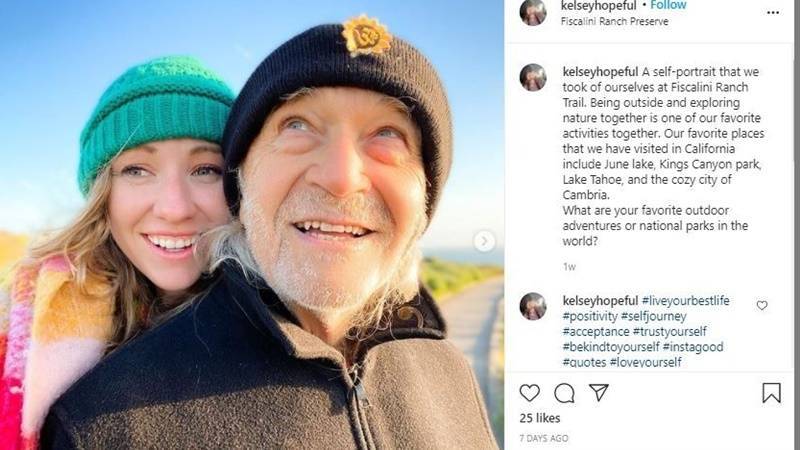Like the post with the heart icon
The image size is (800, 450).
(530, 393)
